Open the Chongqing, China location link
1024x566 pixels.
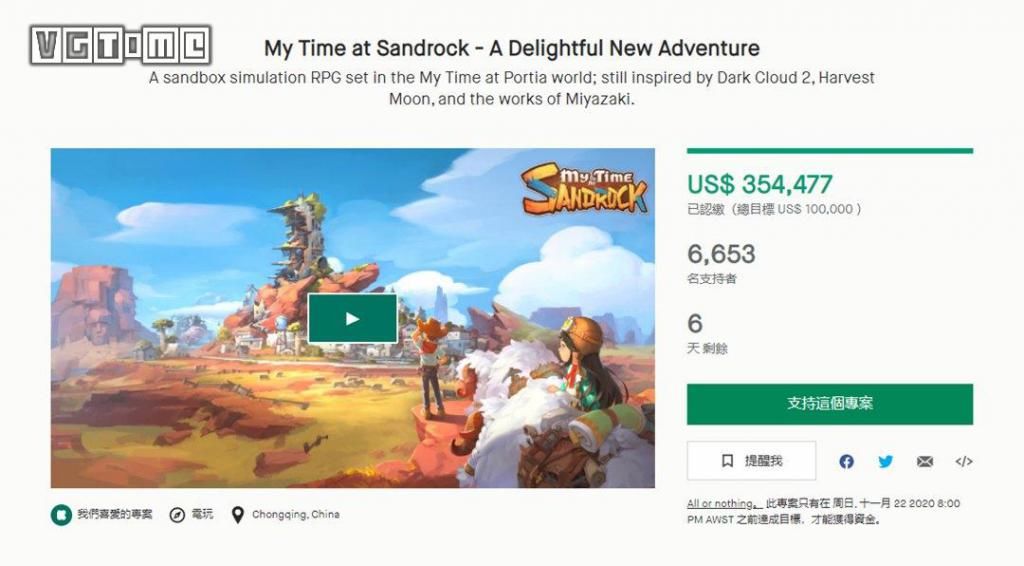pyautogui.click(x=296, y=514)
